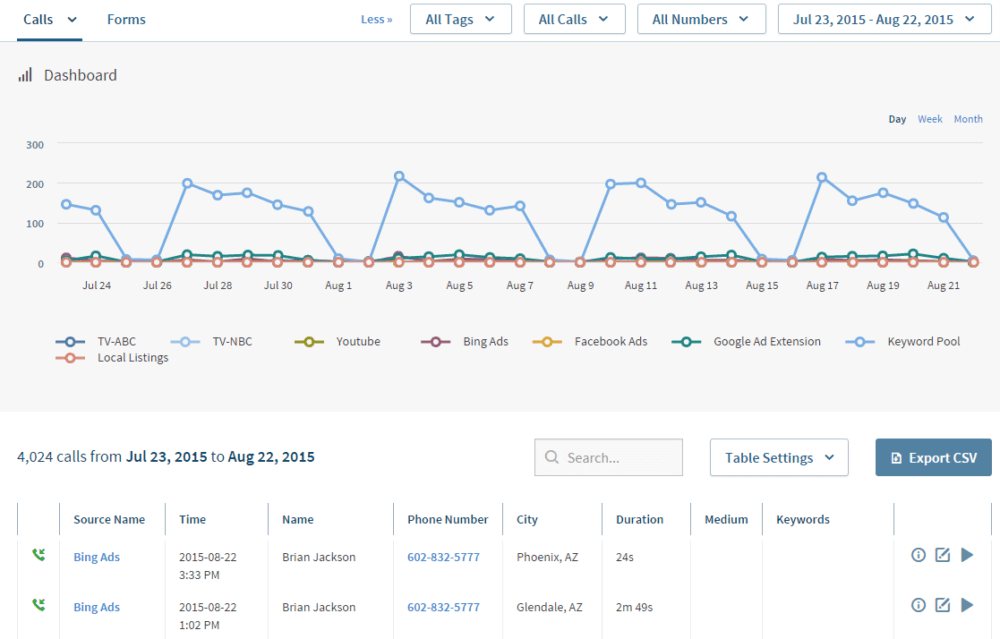The image size is (1000, 639).
Task: Export calls with Export CSV button
Action: pos(933,458)
